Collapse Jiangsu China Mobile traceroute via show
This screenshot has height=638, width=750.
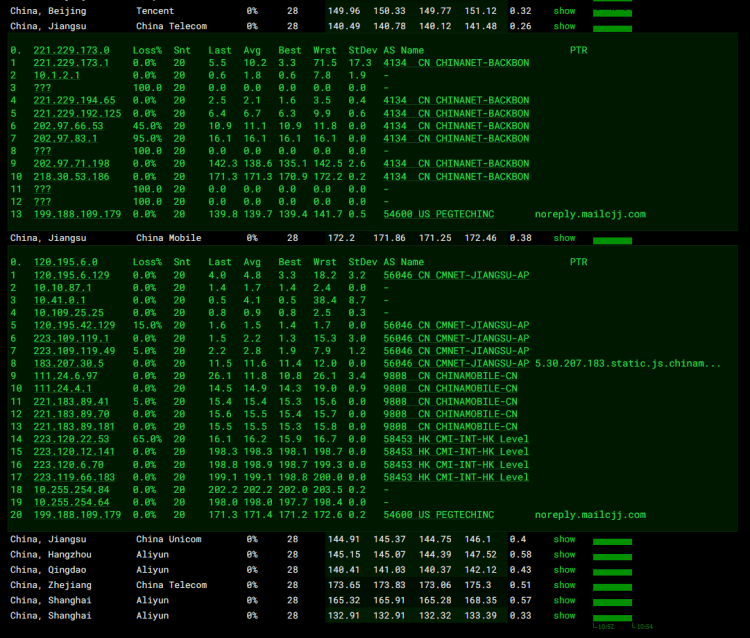coord(565,238)
